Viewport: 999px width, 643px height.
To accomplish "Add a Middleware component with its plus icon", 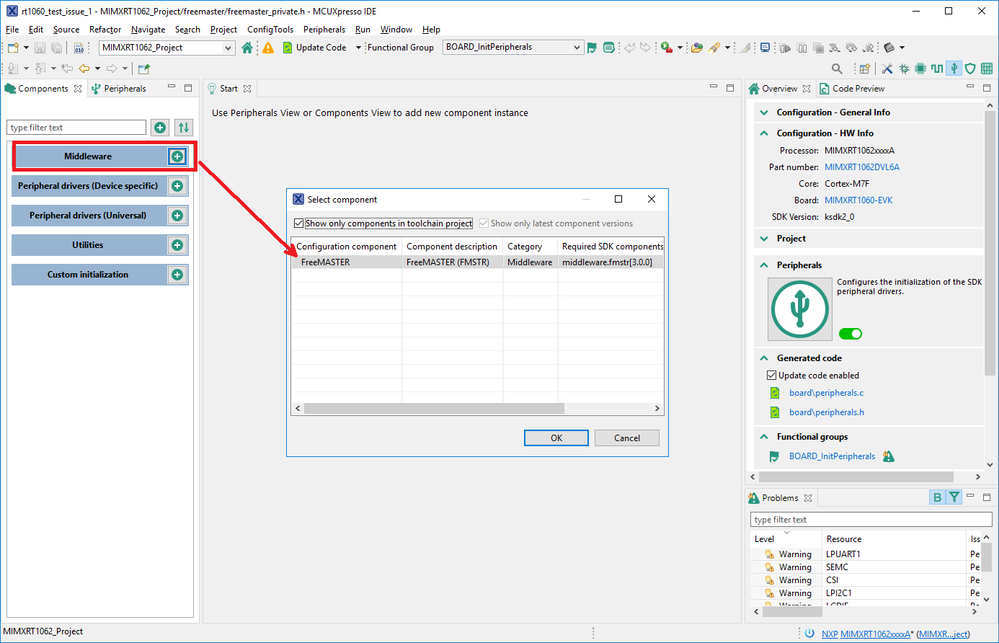I will [x=177, y=156].
